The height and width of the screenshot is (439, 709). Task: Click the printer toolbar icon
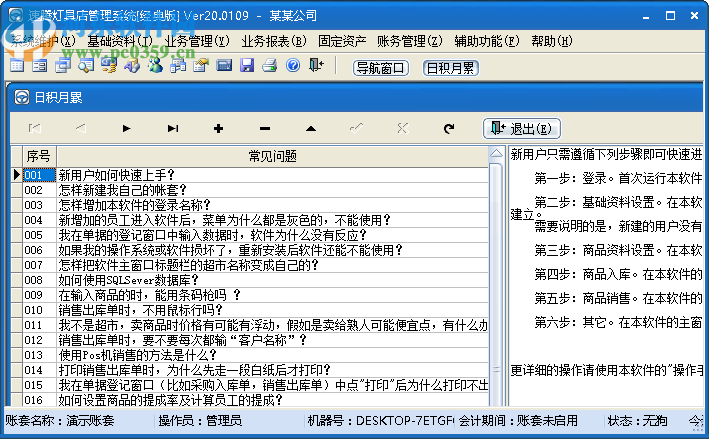click(270, 66)
